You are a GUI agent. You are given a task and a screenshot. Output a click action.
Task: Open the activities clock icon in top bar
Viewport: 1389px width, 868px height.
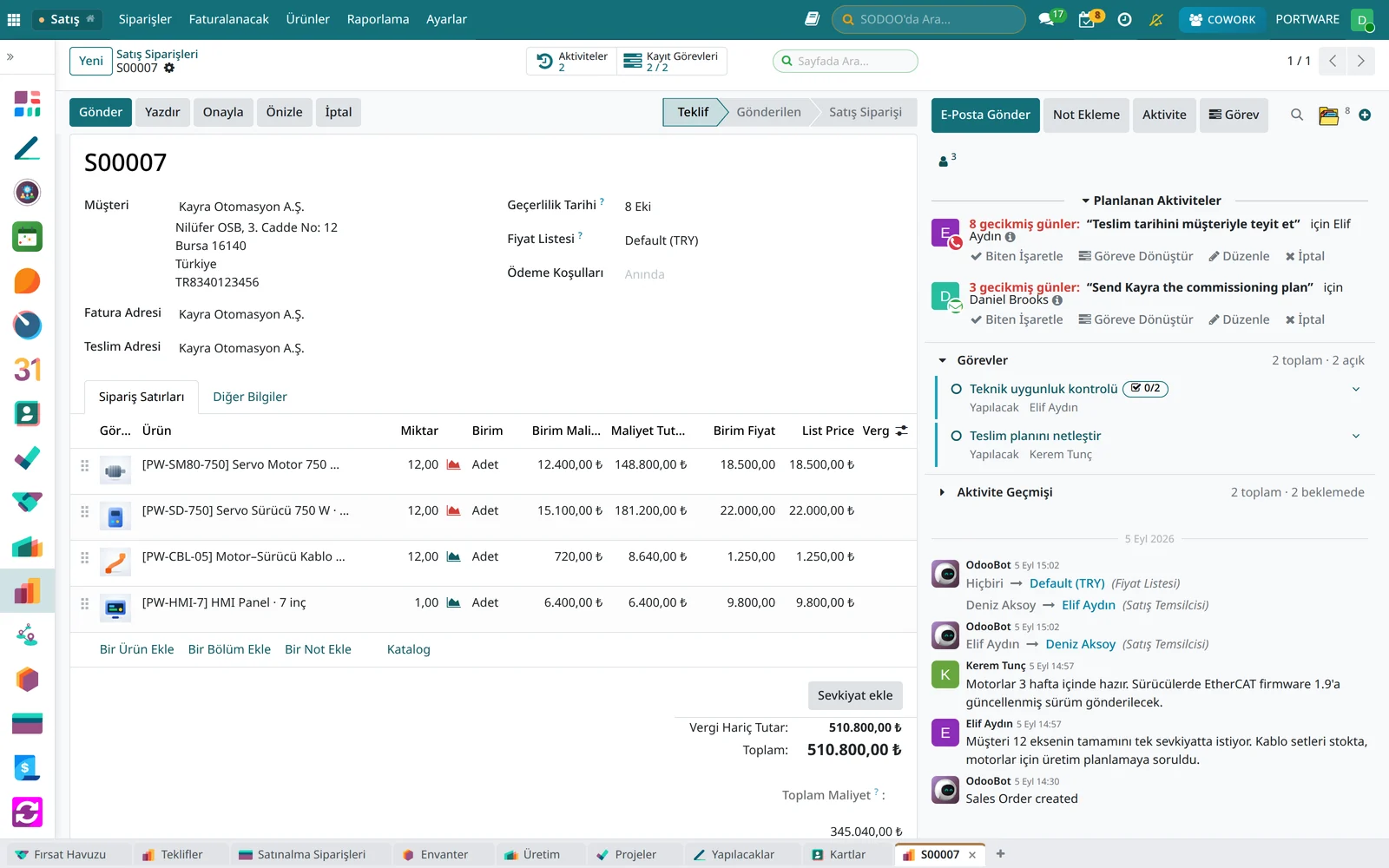pyautogui.click(x=1124, y=19)
